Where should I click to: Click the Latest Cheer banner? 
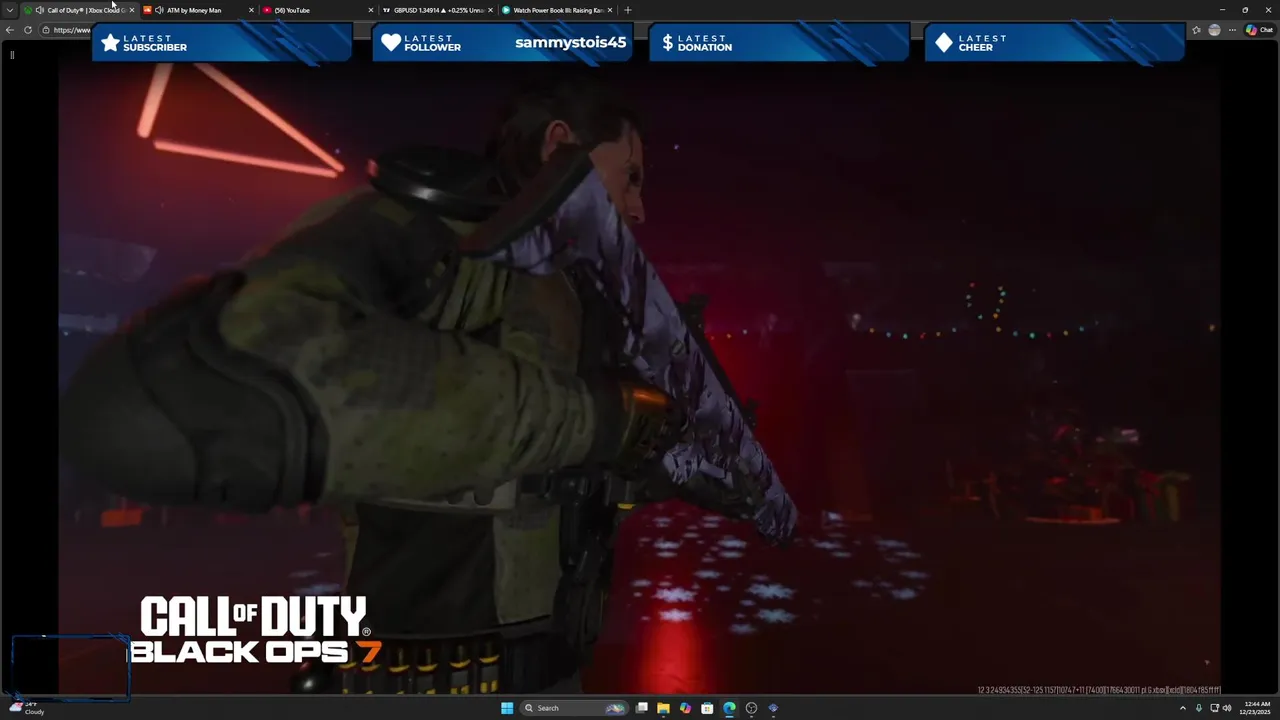[1055, 43]
